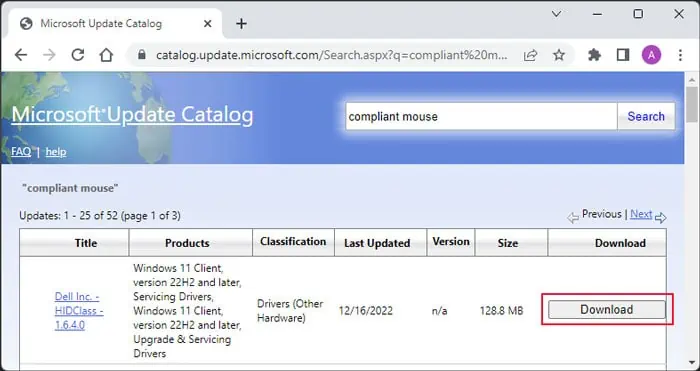Go to the Next results page

click(641, 214)
